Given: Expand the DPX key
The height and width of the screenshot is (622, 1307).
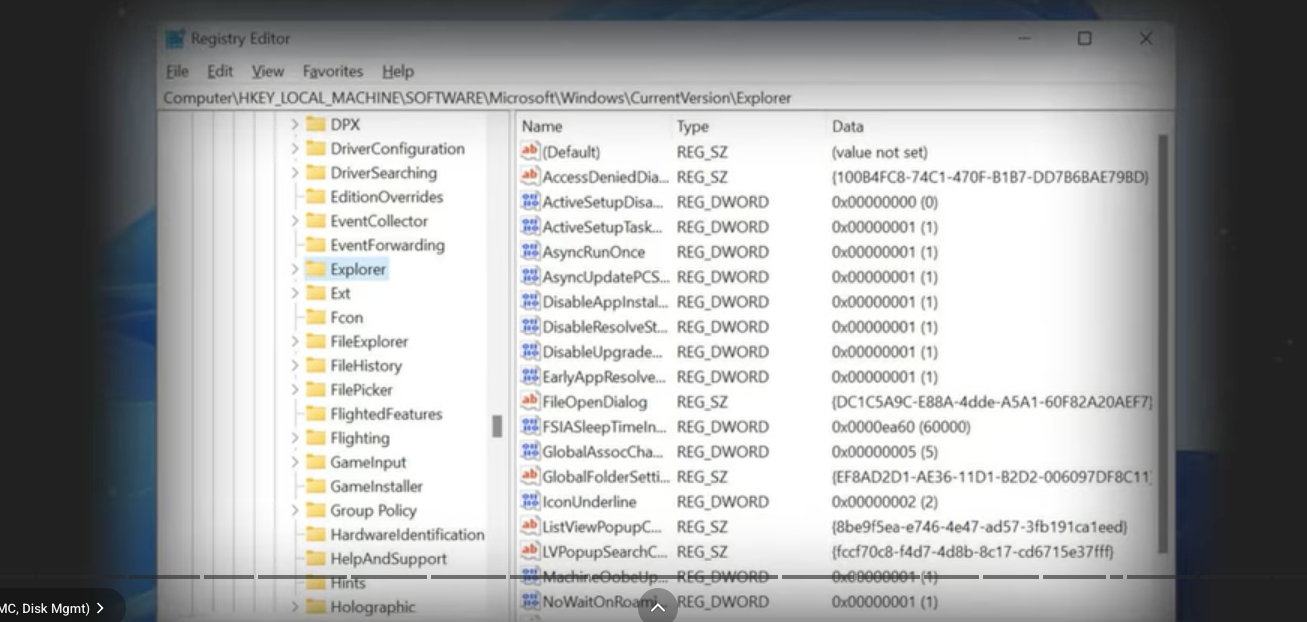Looking at the screenshot, I should click(x=294, y=125).
